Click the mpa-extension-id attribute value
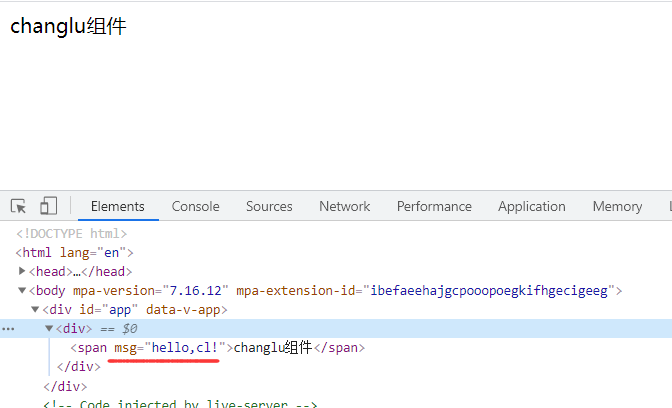The width and height of the screenshot is (672, 408). (x=489, y=291)
